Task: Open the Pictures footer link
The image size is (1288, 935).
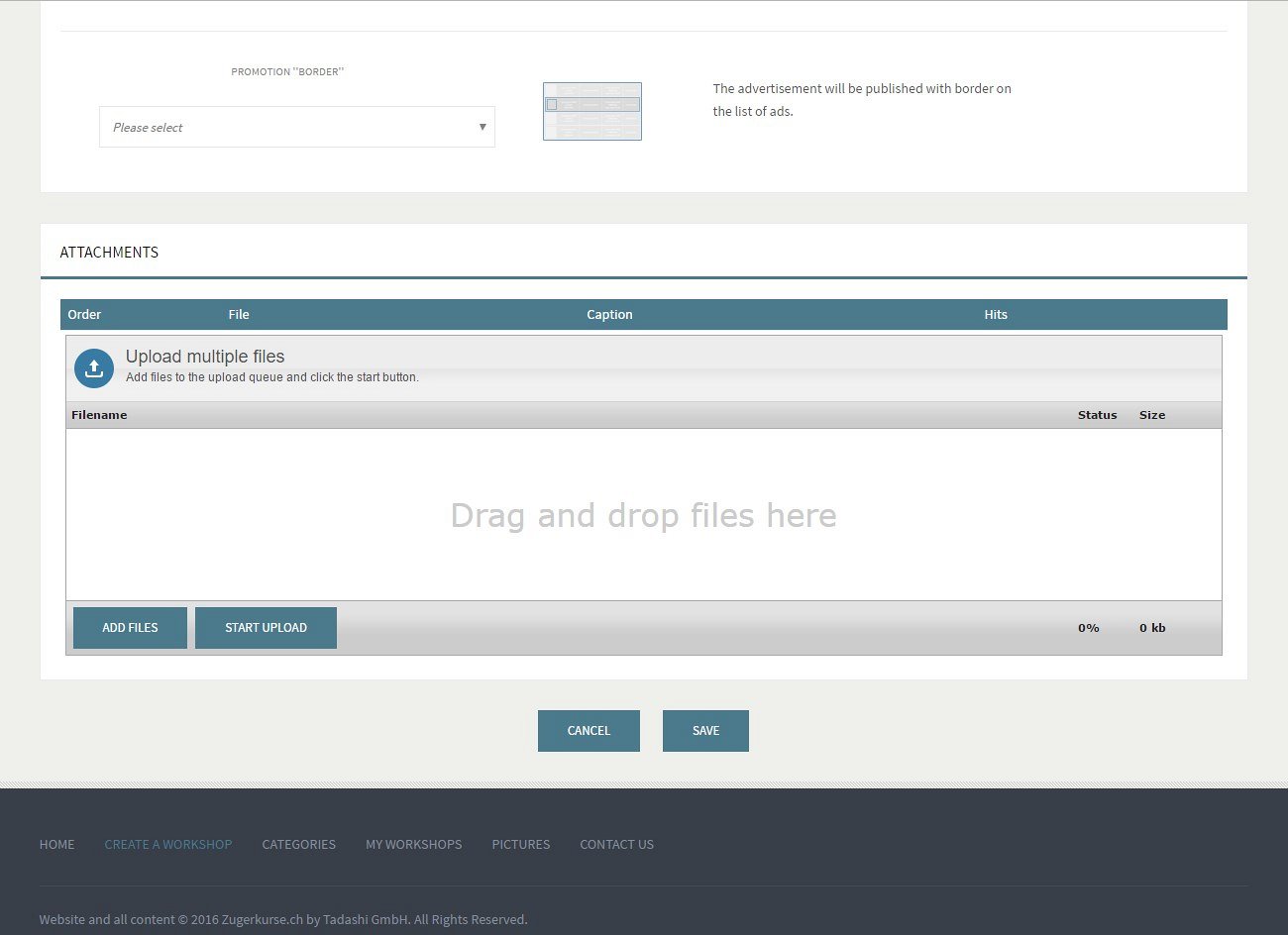Action: click(x=520, y=845)
